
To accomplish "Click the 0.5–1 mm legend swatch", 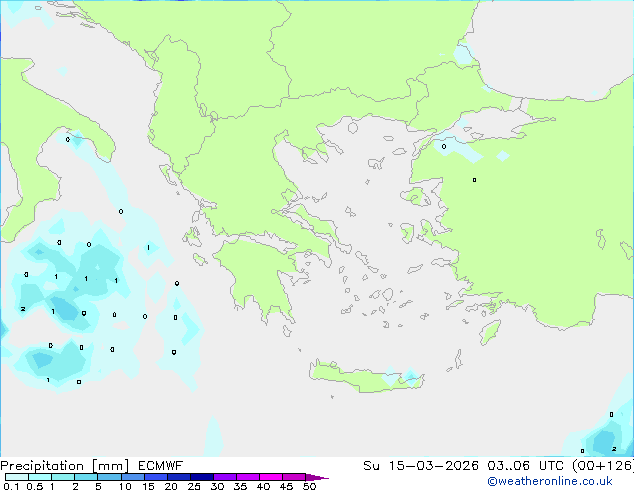I will click(40, 477).
